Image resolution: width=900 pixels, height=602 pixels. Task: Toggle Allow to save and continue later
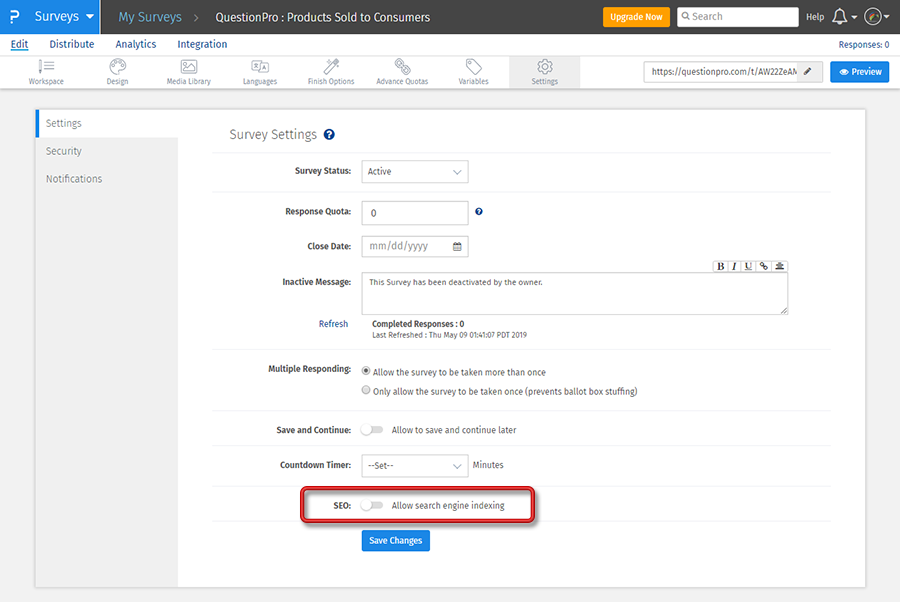(x=372, y=430)
